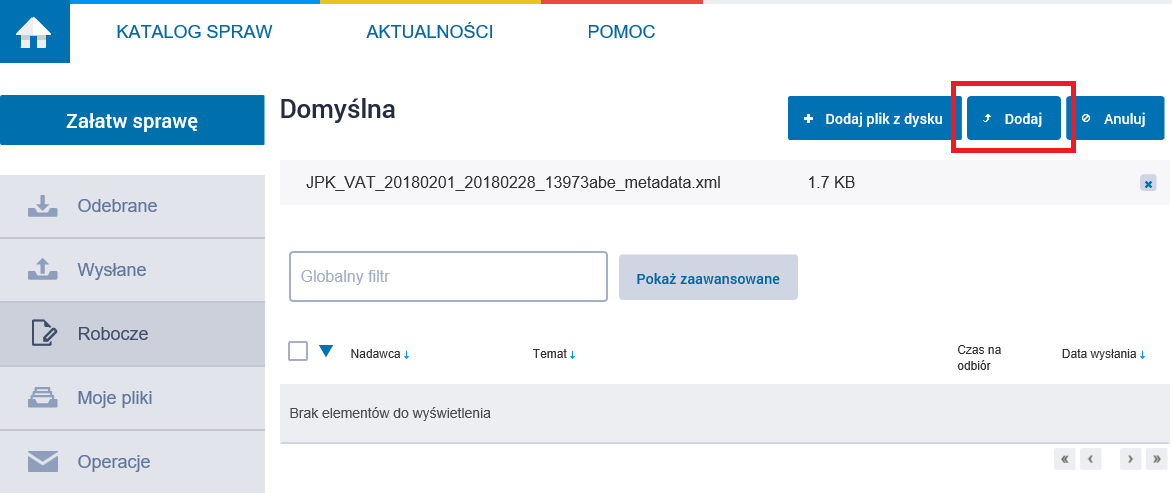Viewport: 1172px width, 493px height.
Task: Open the Operacje envelope icon
Action: tap(43, 462)
